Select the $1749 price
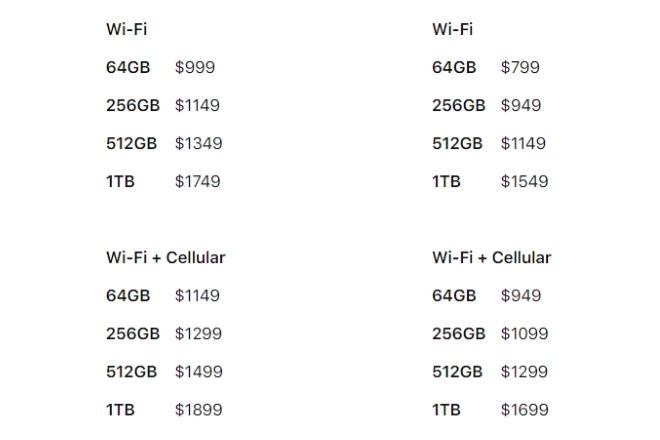The height and width of the screenshot is (440, 660). (198, 181)
